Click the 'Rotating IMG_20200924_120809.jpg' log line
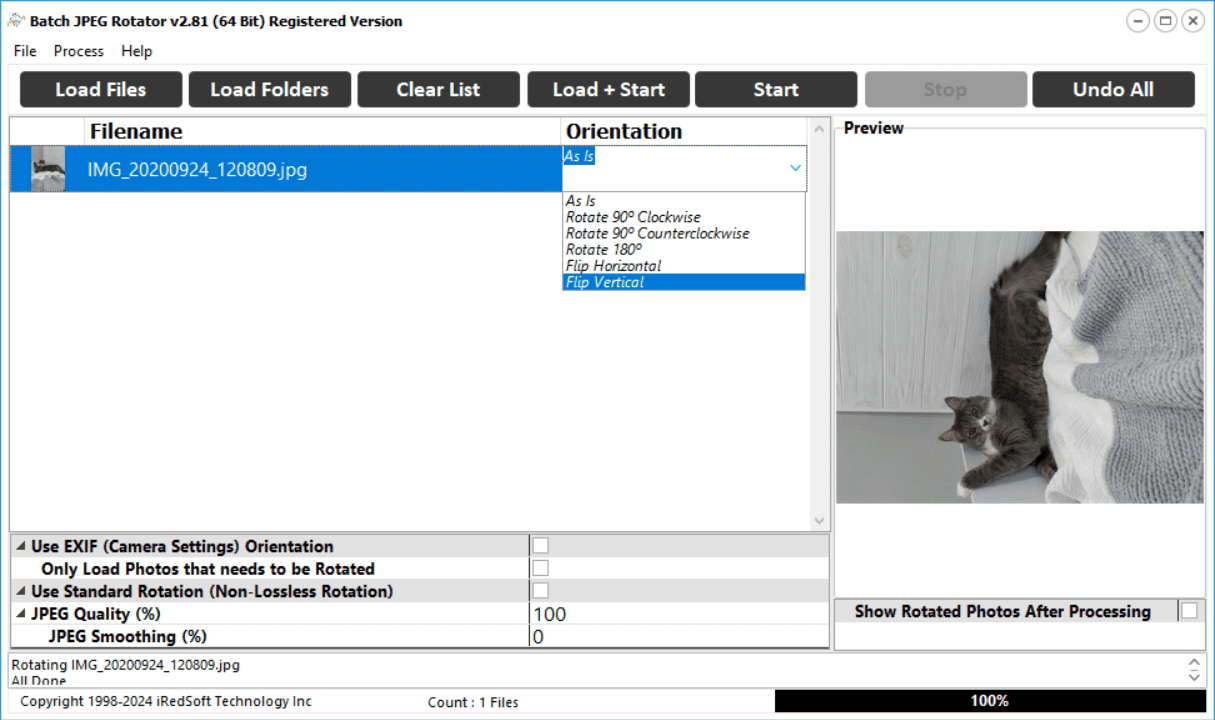1215x720 pixels. pos(126,664)
